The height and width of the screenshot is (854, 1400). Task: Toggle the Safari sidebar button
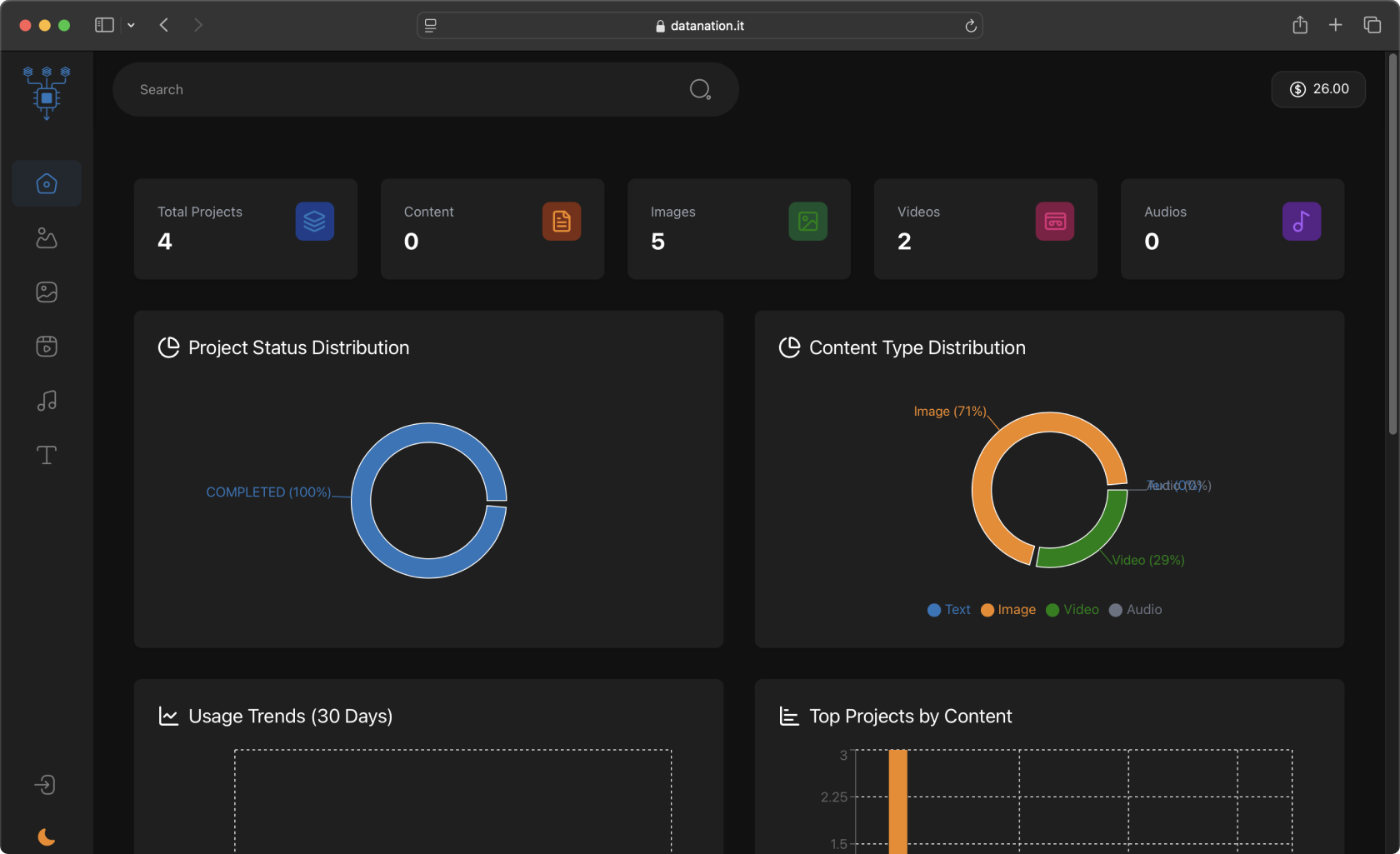tap(104, 25)
